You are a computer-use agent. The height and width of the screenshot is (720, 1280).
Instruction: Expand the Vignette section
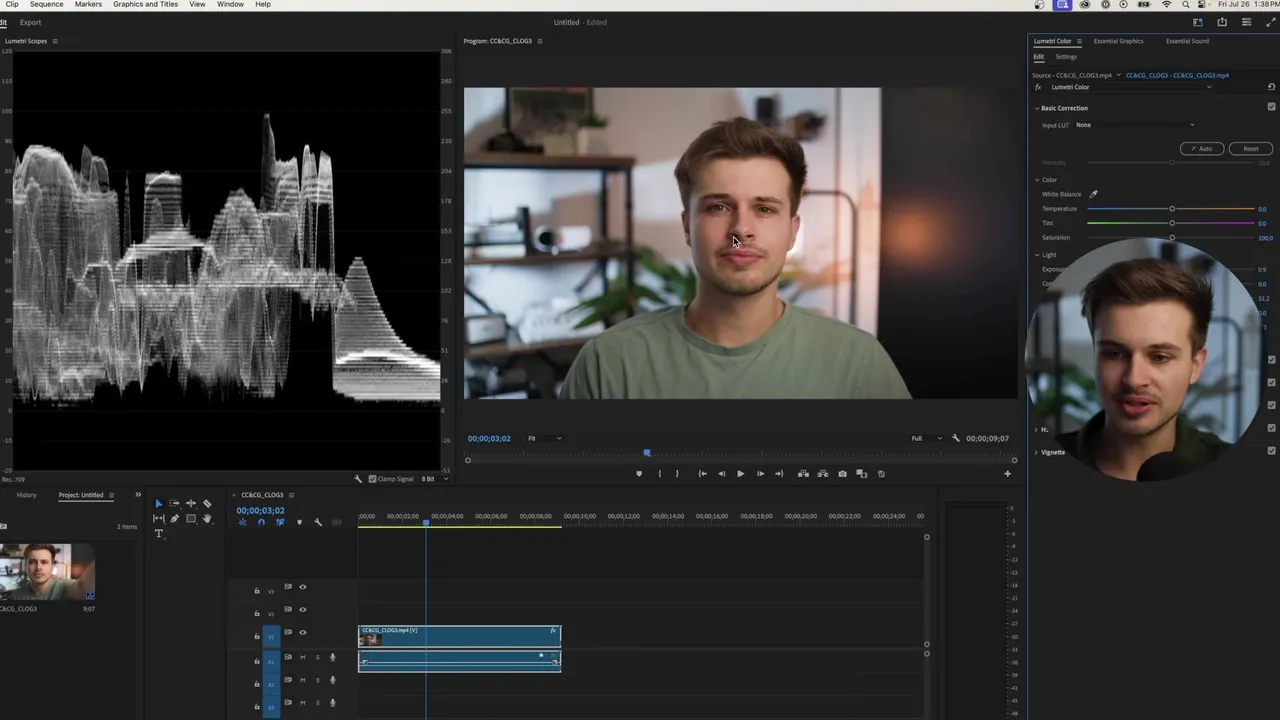coord(1037,452)
